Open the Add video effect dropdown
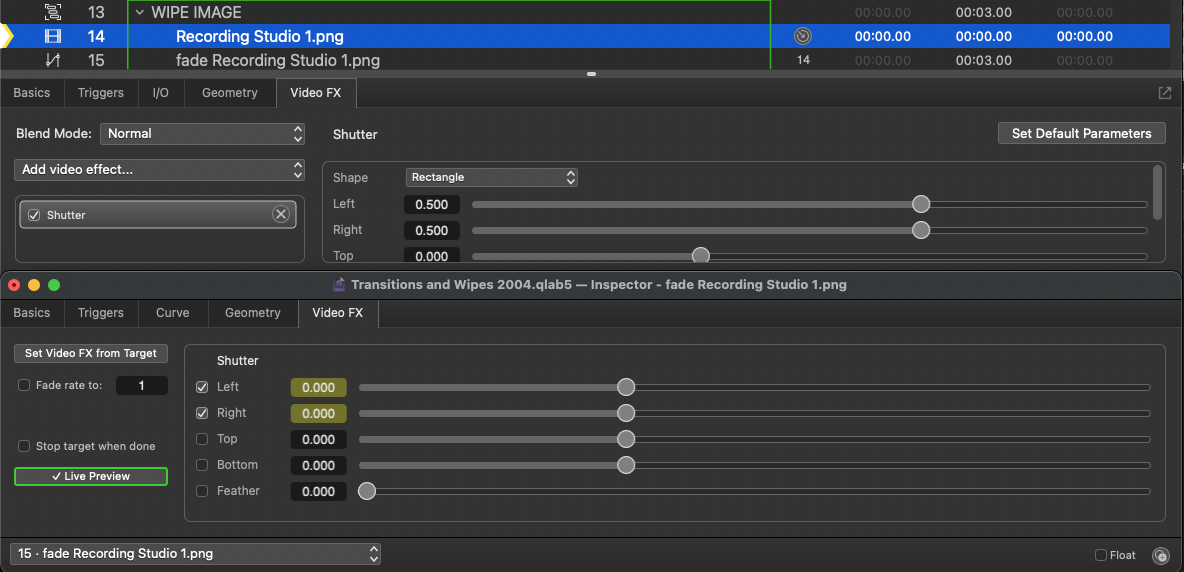The width and height of the screenshot is (1184, 572). [x=159, y=170]
